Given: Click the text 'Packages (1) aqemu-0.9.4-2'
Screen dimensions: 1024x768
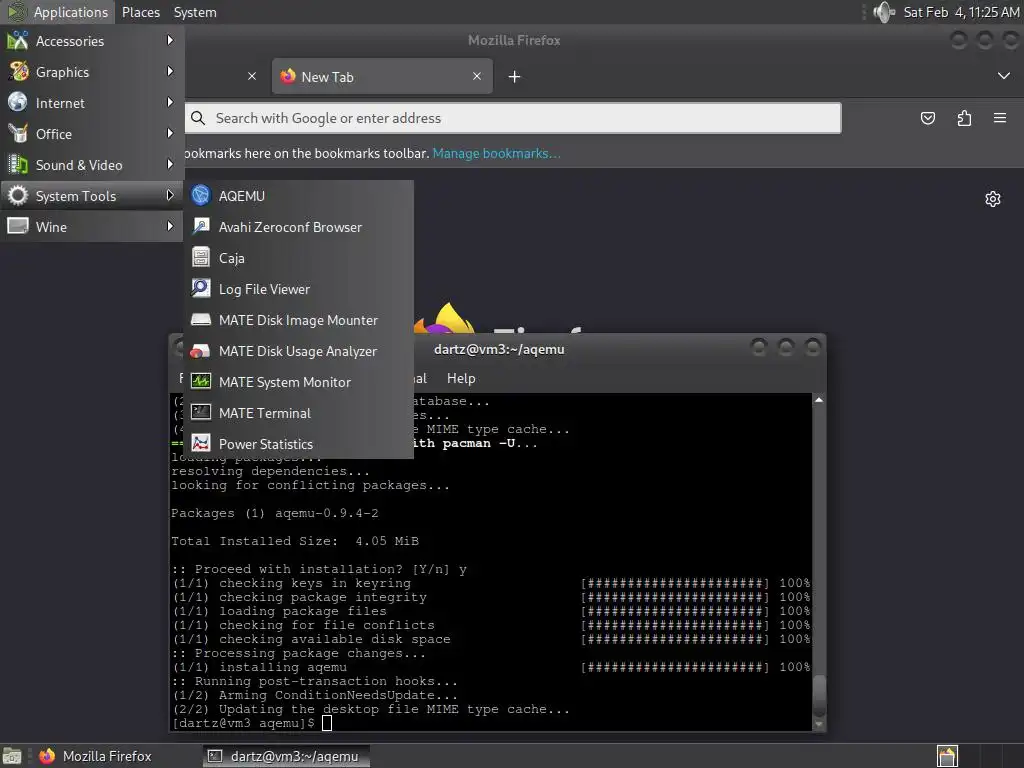Looking at the screenshot, I should point(274,513).
